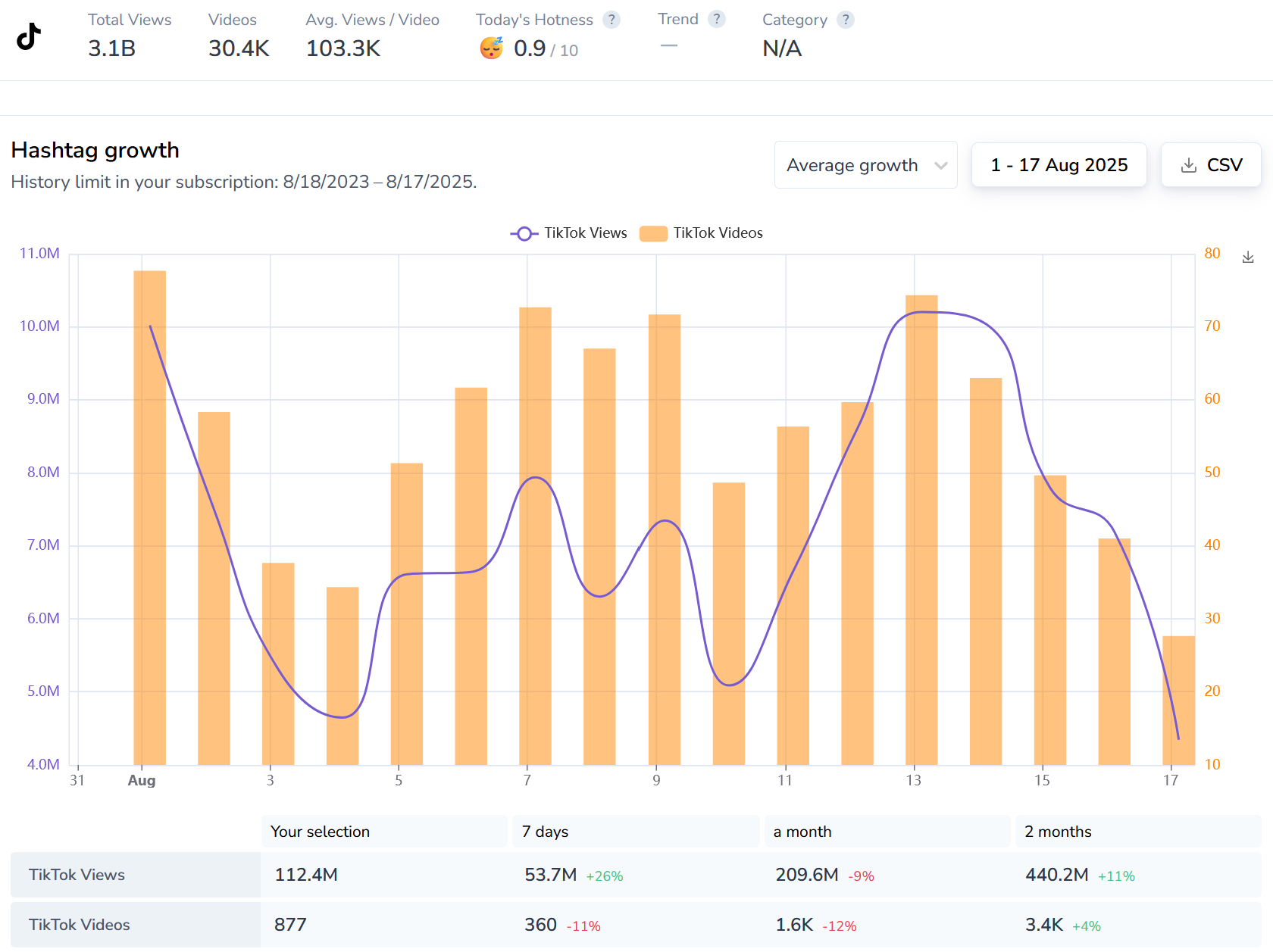Select the 2 months column header
This screenshot has width=1273, height=952.
[x=1137, y=832]
